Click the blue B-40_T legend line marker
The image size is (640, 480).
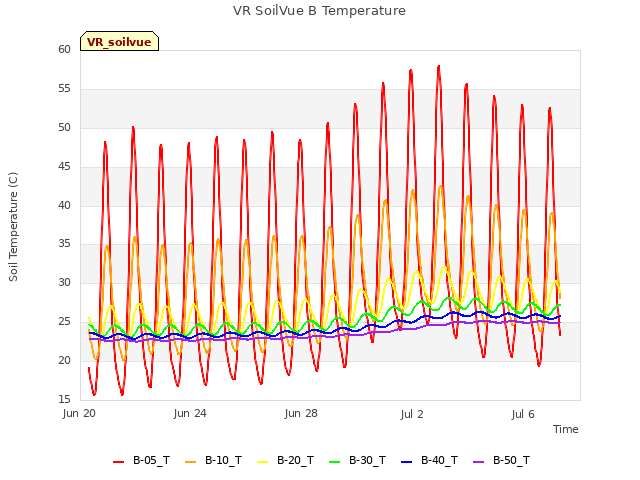coord(407,462)
